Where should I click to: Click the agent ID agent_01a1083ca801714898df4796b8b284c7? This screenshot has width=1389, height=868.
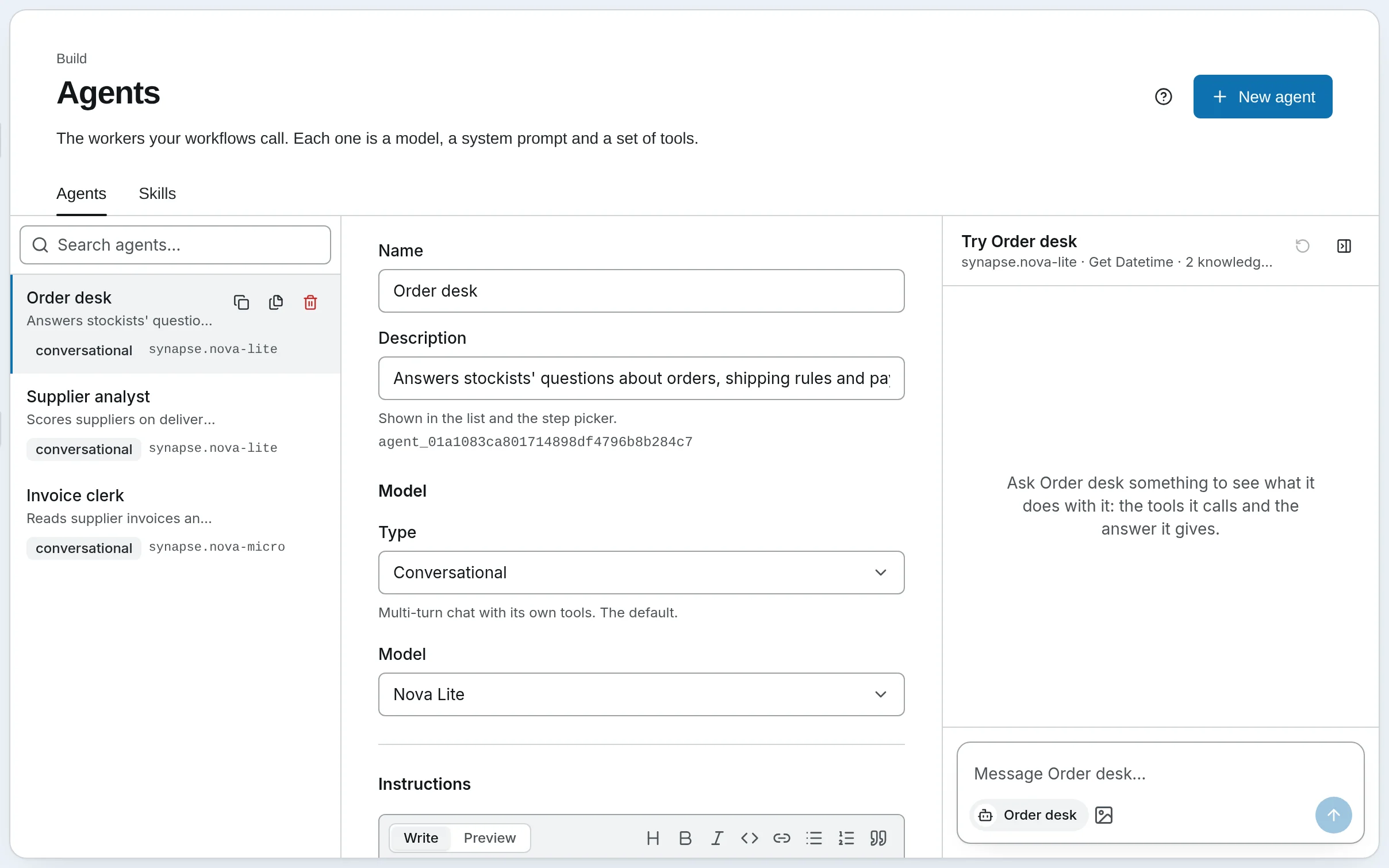point(535,442)
